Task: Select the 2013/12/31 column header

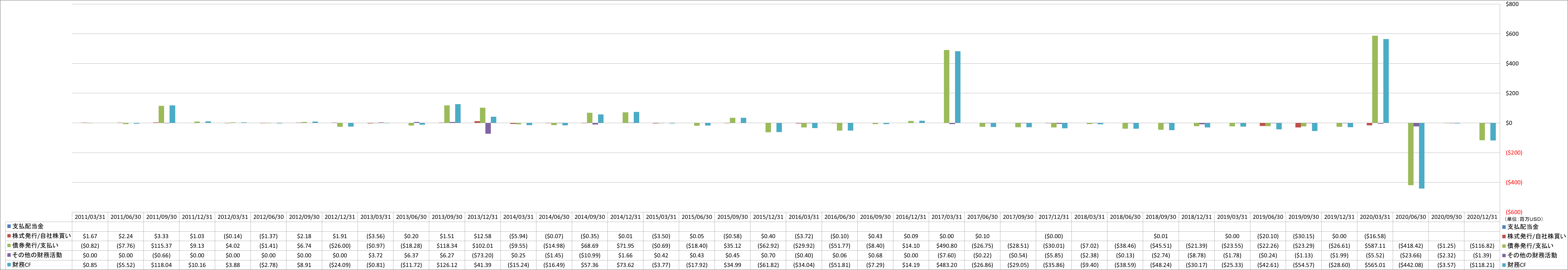Action: [x=483, y=217]
